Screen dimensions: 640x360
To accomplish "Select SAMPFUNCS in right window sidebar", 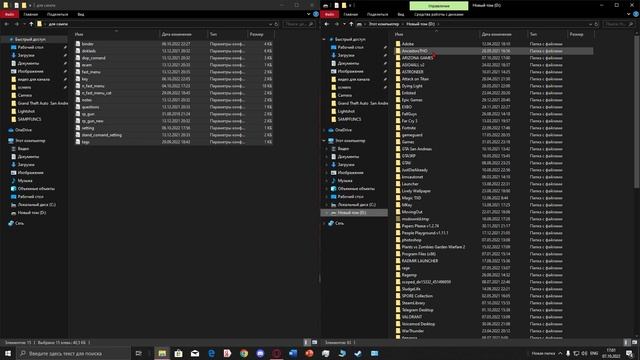I will click(x=349, y=119).
